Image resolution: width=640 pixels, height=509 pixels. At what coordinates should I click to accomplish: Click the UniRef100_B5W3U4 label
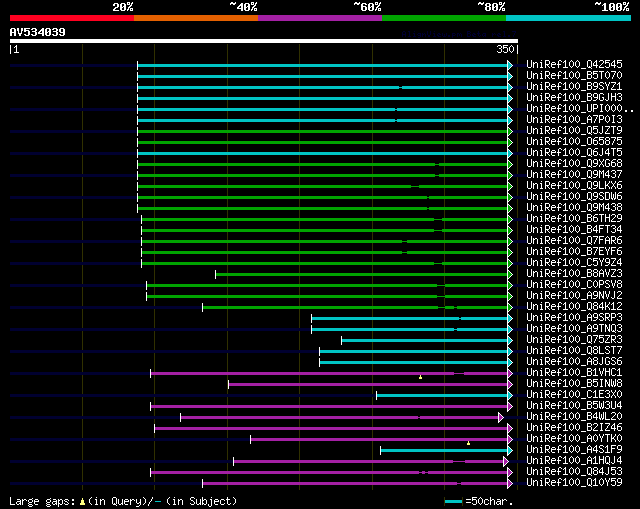click(574, 406)
